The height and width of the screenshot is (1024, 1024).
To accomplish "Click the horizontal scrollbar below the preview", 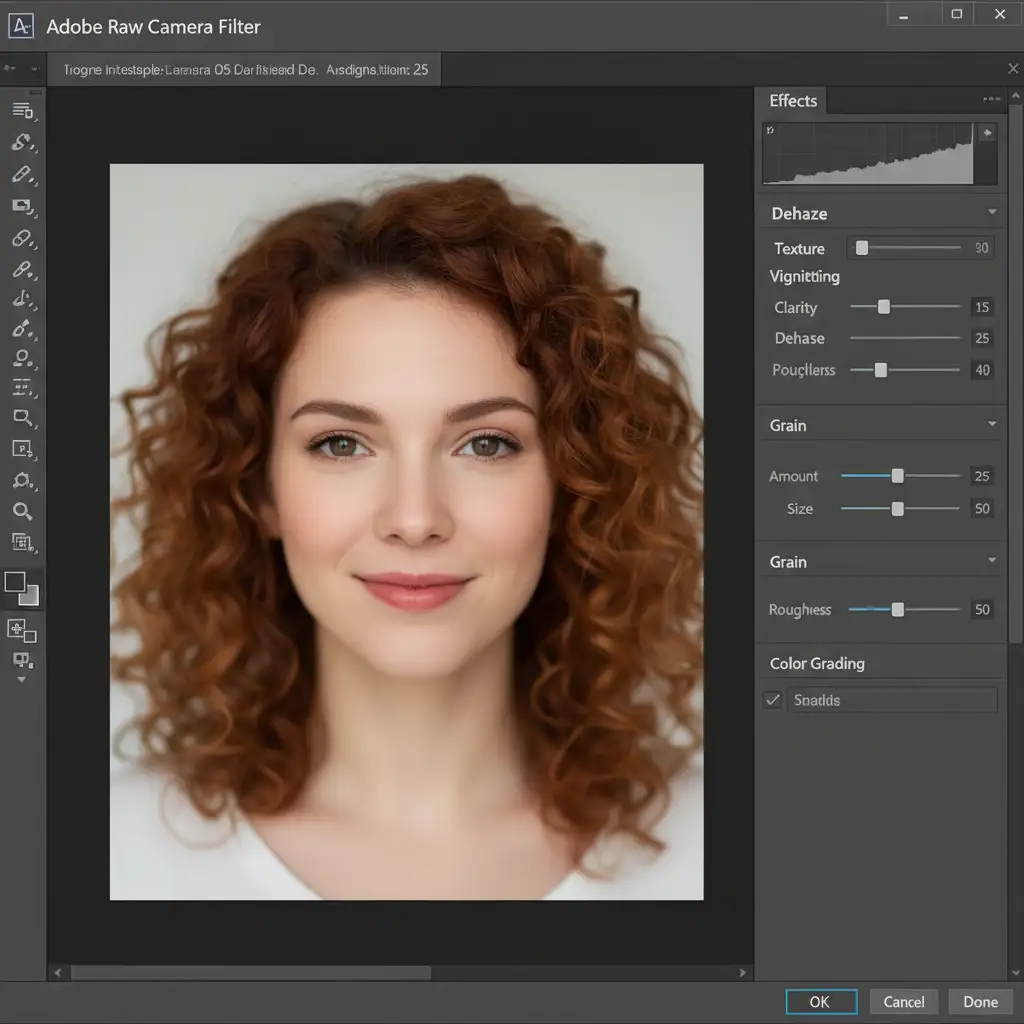I will pyautogui.click(x=250, y=972).
